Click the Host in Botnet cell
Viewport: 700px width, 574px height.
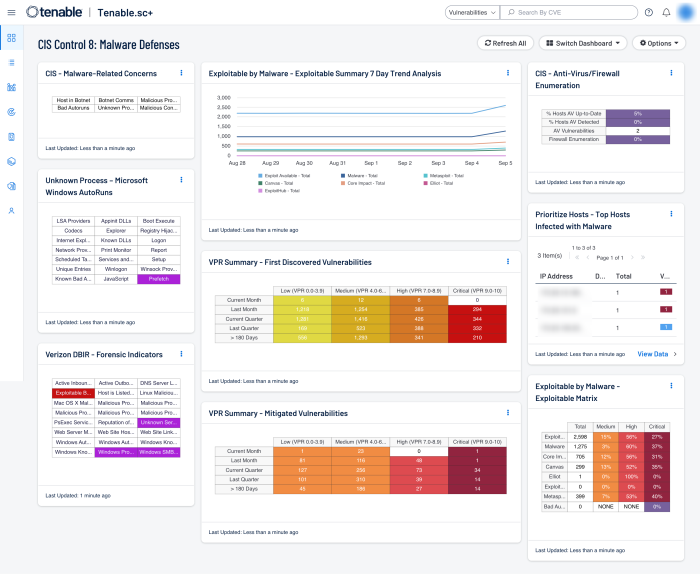point(73,100)
